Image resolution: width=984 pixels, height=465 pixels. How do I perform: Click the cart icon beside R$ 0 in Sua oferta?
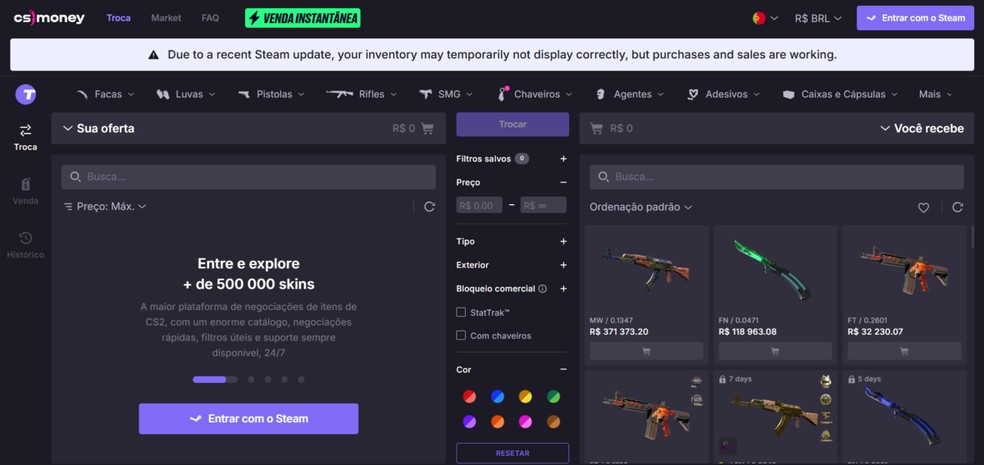pyautogui.click(x=427, y=129)
